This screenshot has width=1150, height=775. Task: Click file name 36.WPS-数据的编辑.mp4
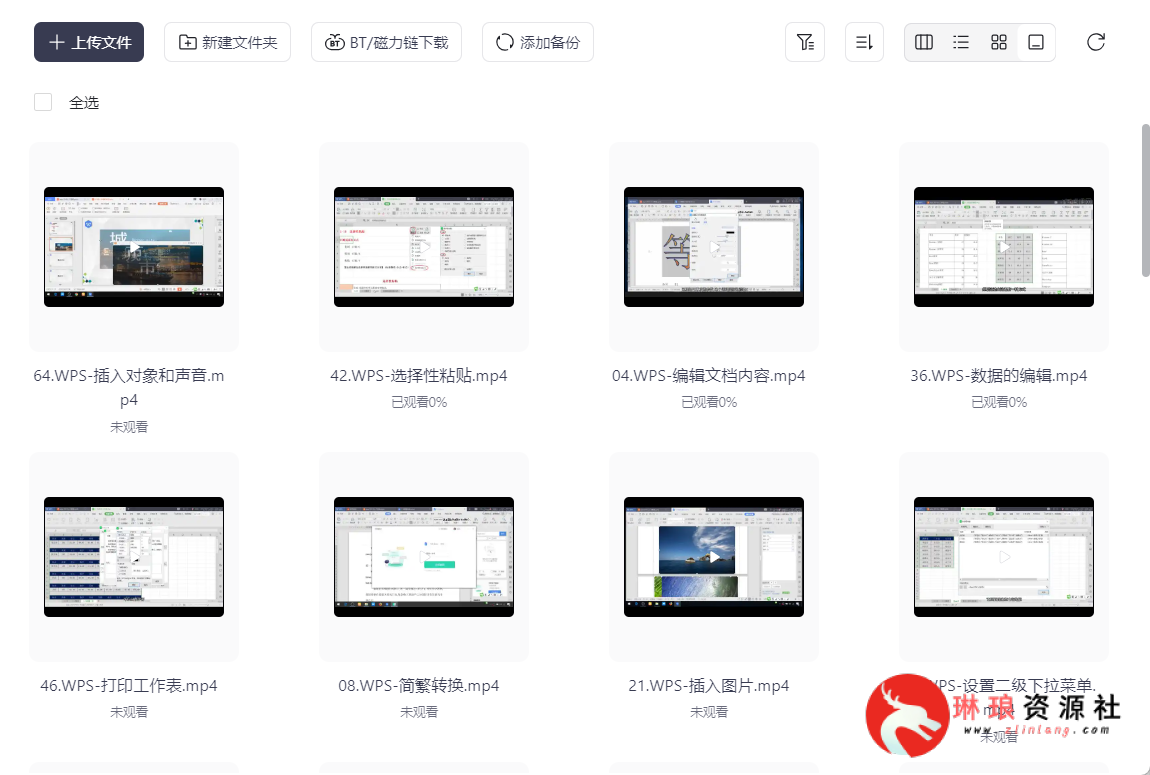click(x=999, y=375)
